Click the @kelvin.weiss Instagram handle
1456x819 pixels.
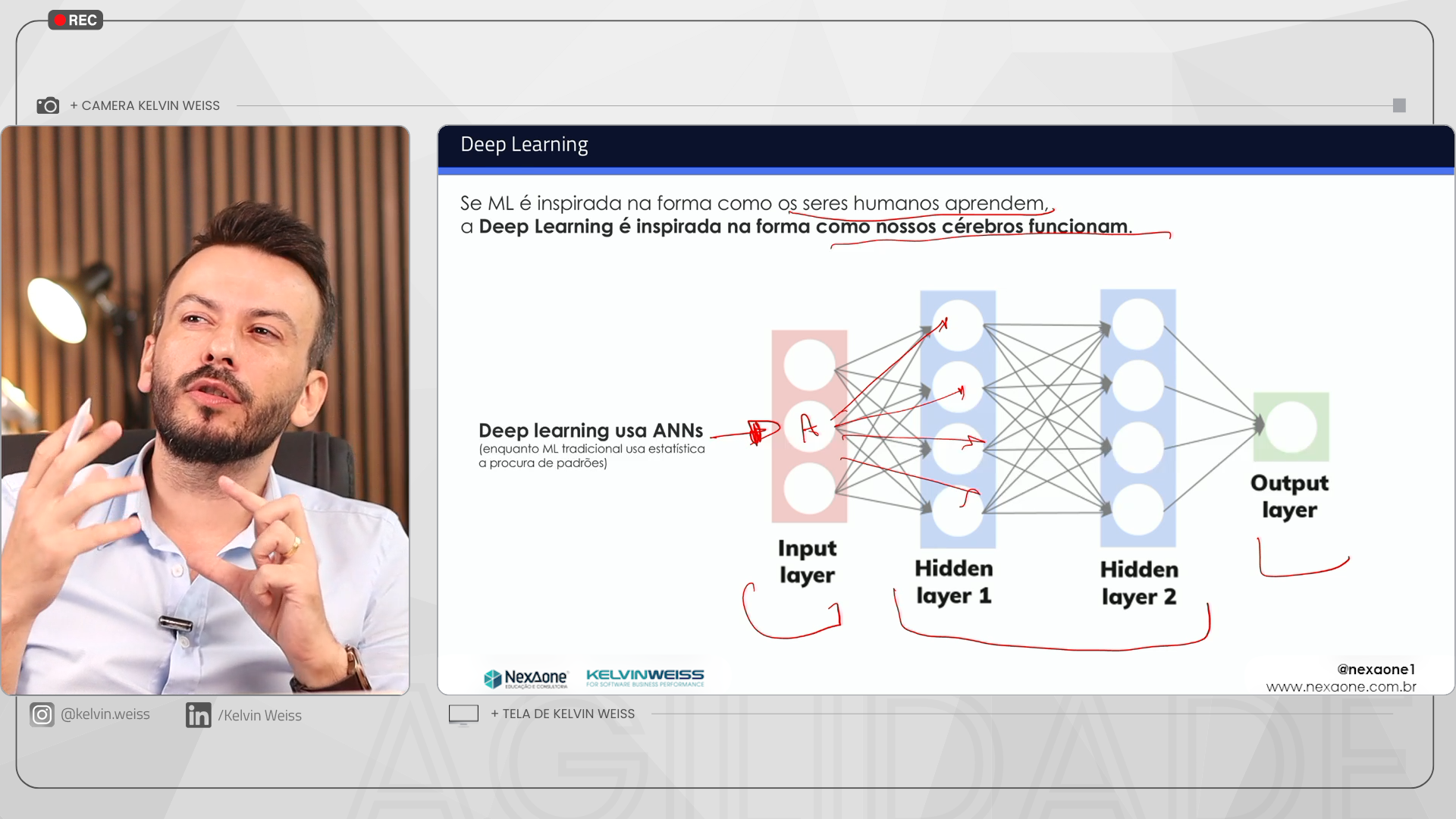pos(105,714)
